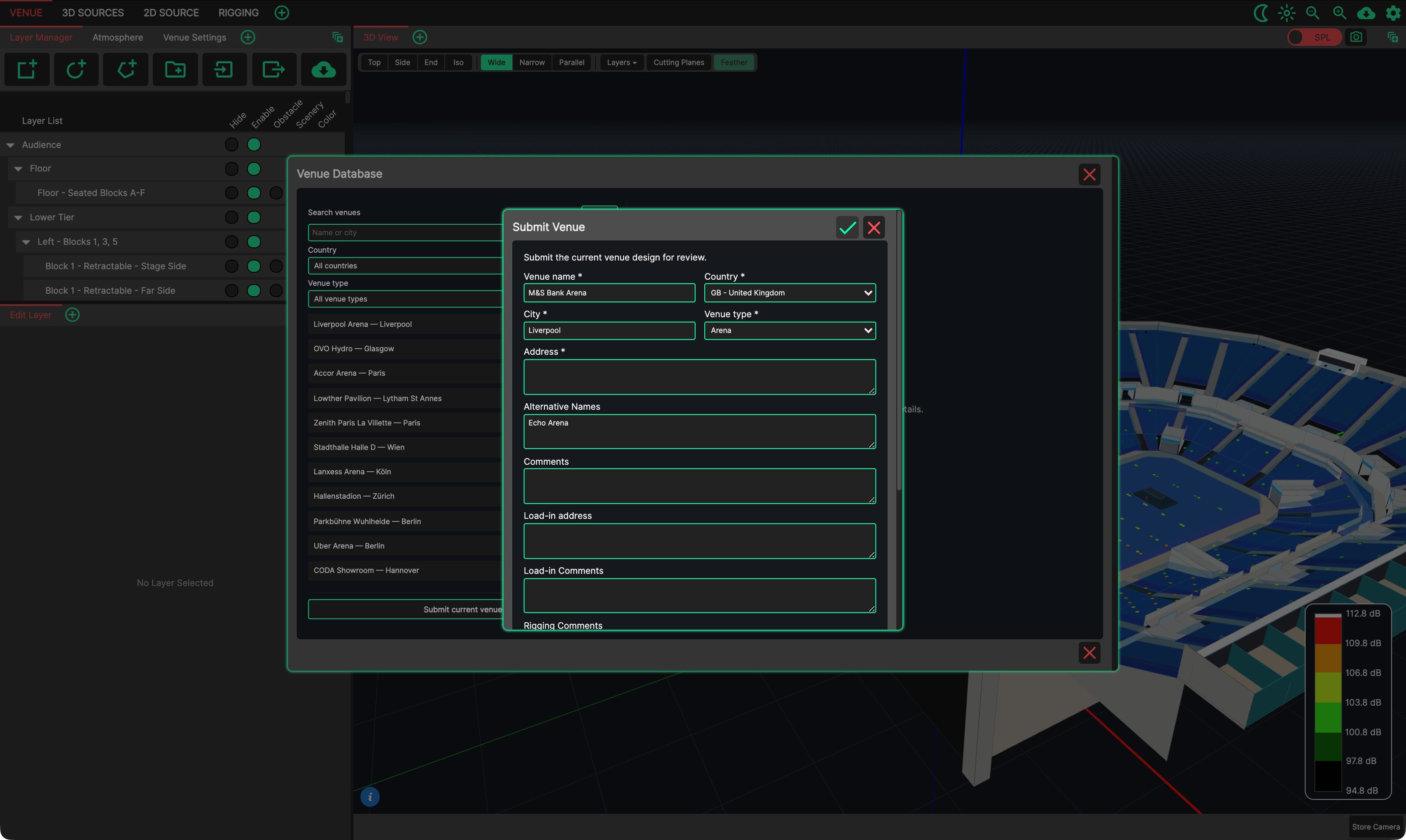Click the add polygon layer icon
The width and height of the screenshot is (1406, 840).
126,70
